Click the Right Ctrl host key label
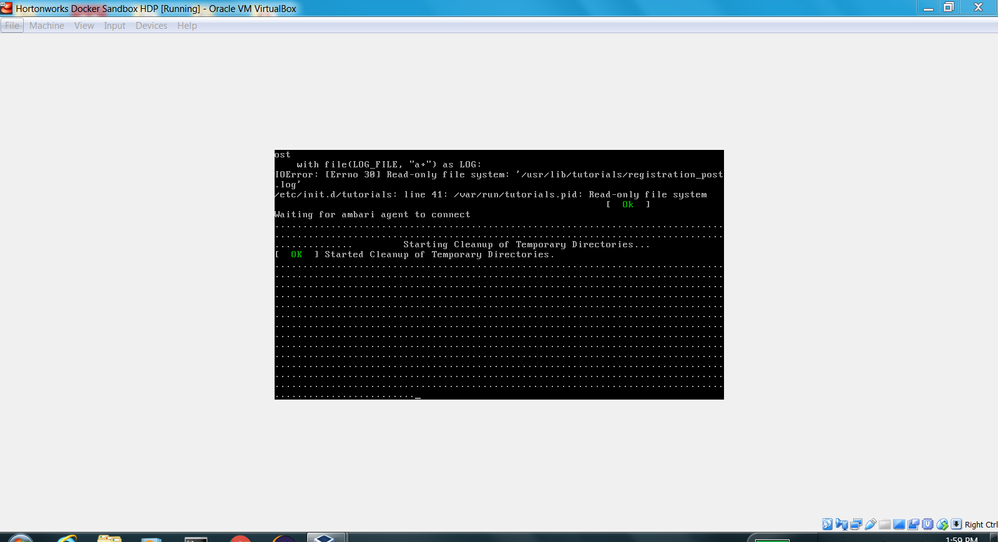This screenshot has width=998, height=542. pyautogui.click(x=981, y=525)
